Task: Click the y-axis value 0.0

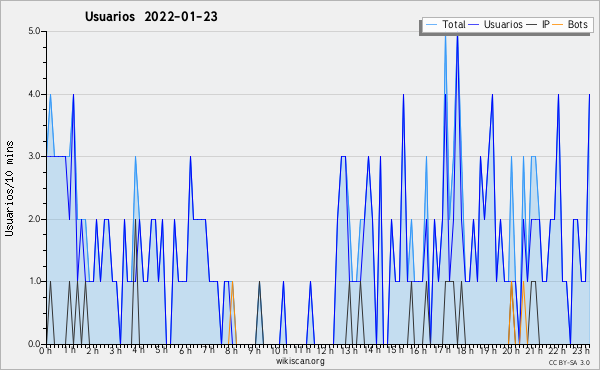Action: pos(34,344)
